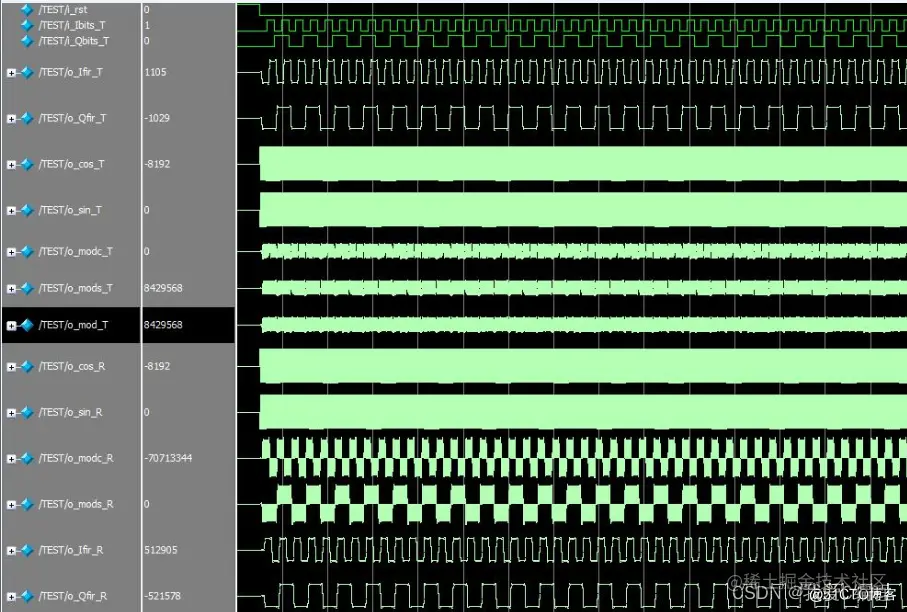Select the /TEST/i_Qbits_T signal name
907x612 pixels.
click(73, 41)
